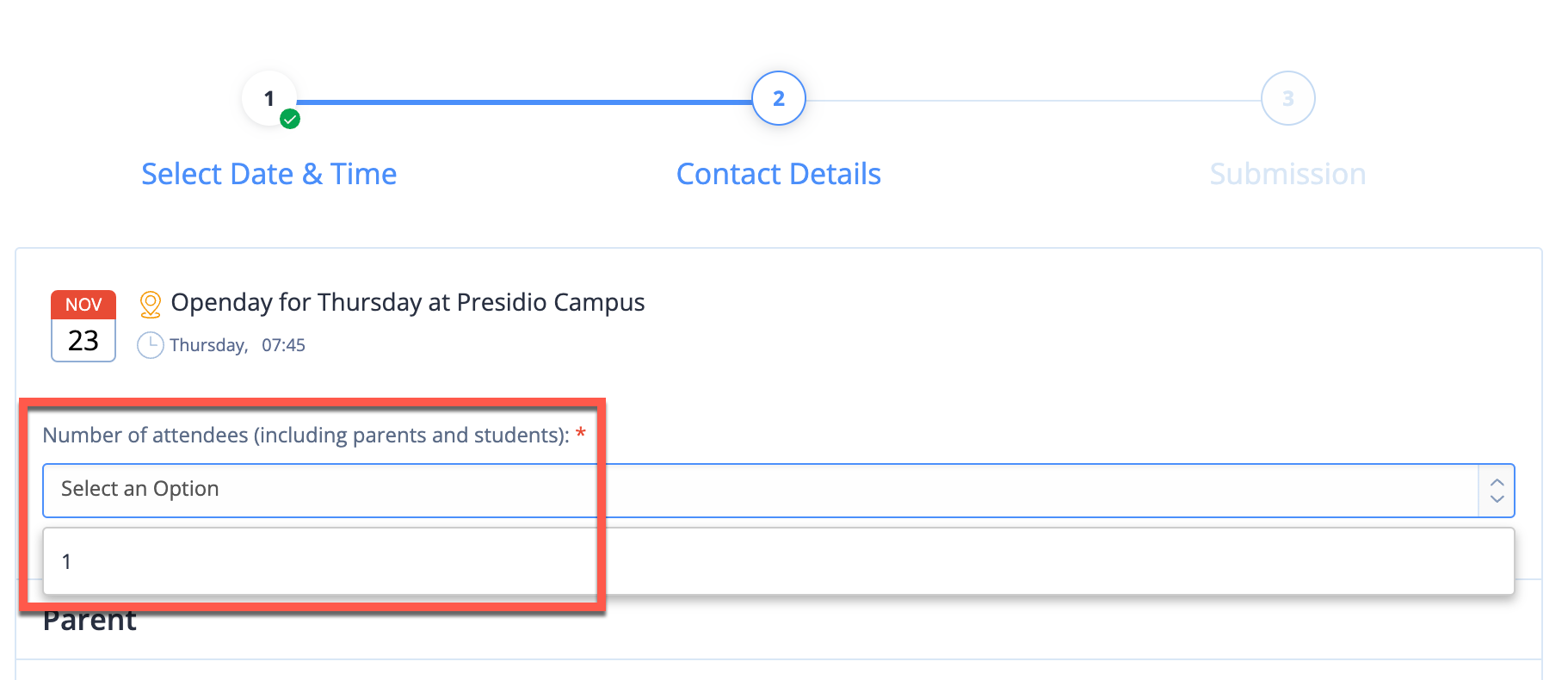Click the gray progress line toward step 3
This screenshot has width=1568, height=680.
click(x=1034, y=101)
